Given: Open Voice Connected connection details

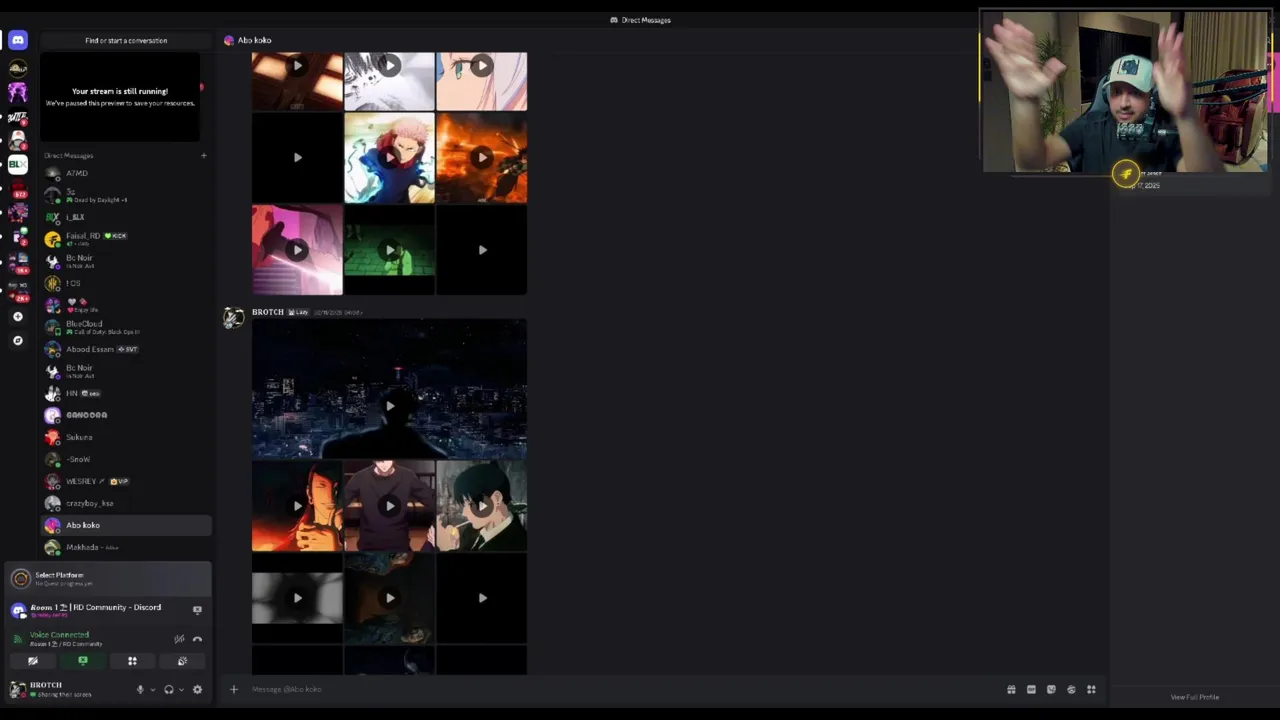Looking at the screenshot, I should (59, 635).
